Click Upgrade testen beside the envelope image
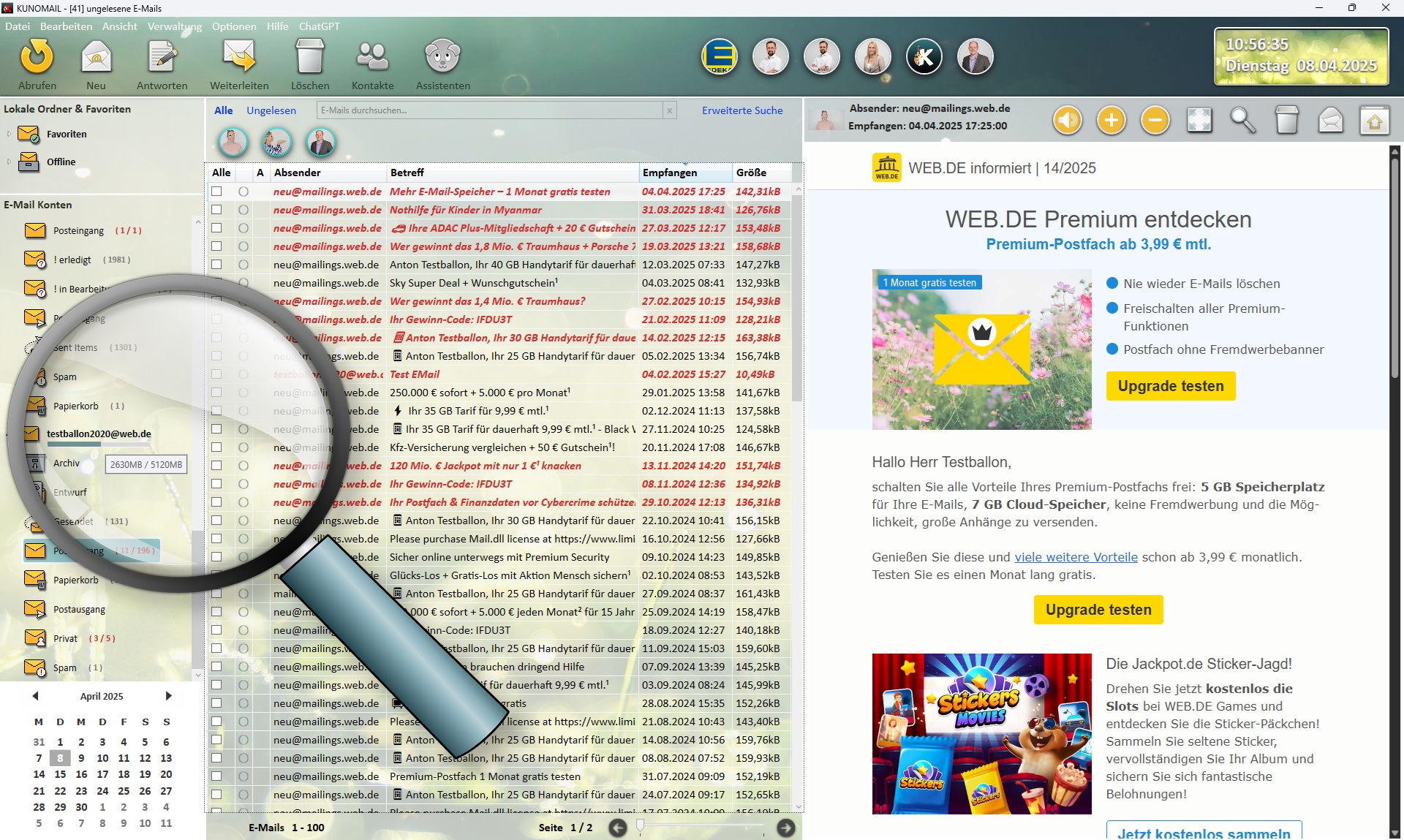 [1171, 386]
